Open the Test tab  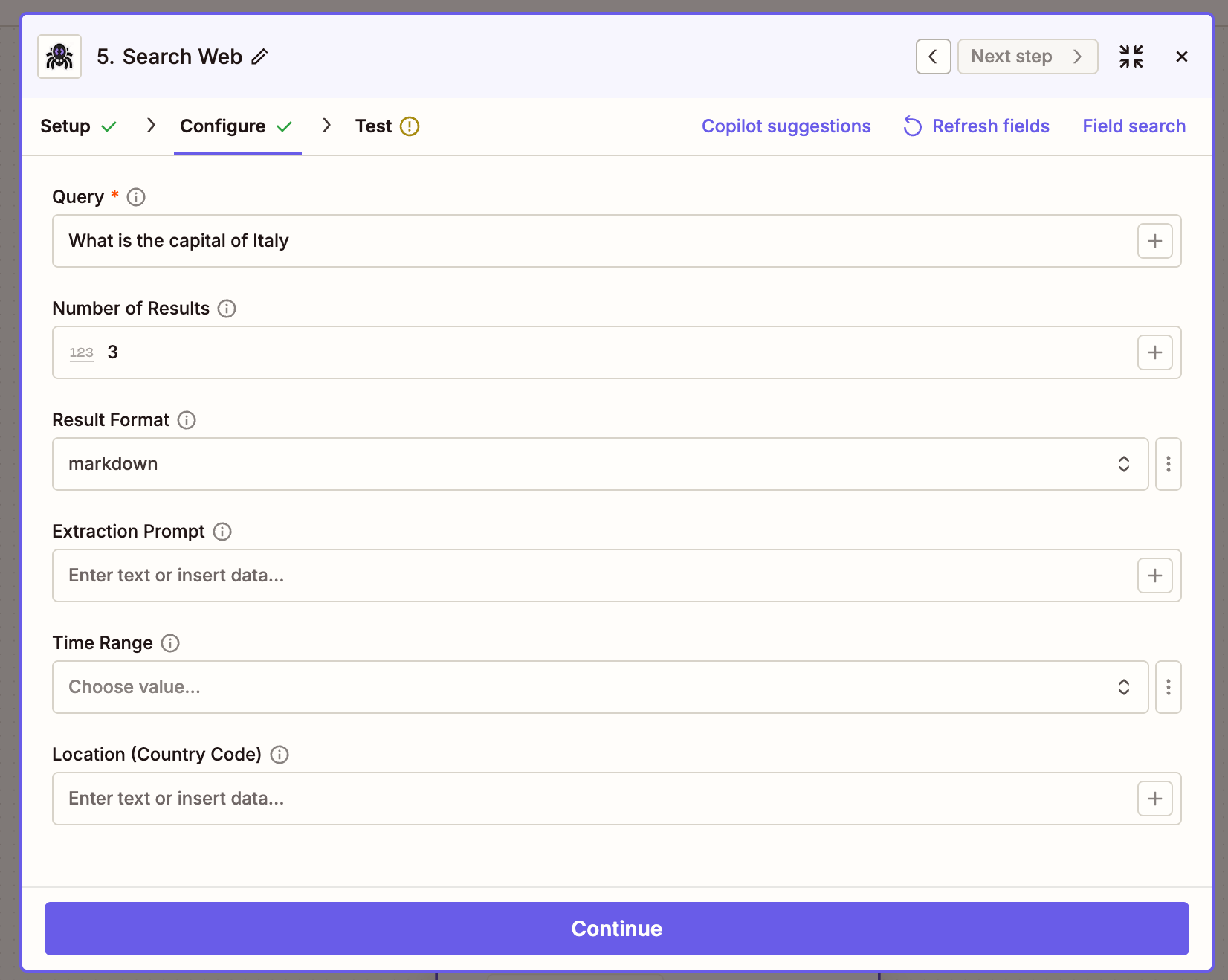click(x=387, y=126)
